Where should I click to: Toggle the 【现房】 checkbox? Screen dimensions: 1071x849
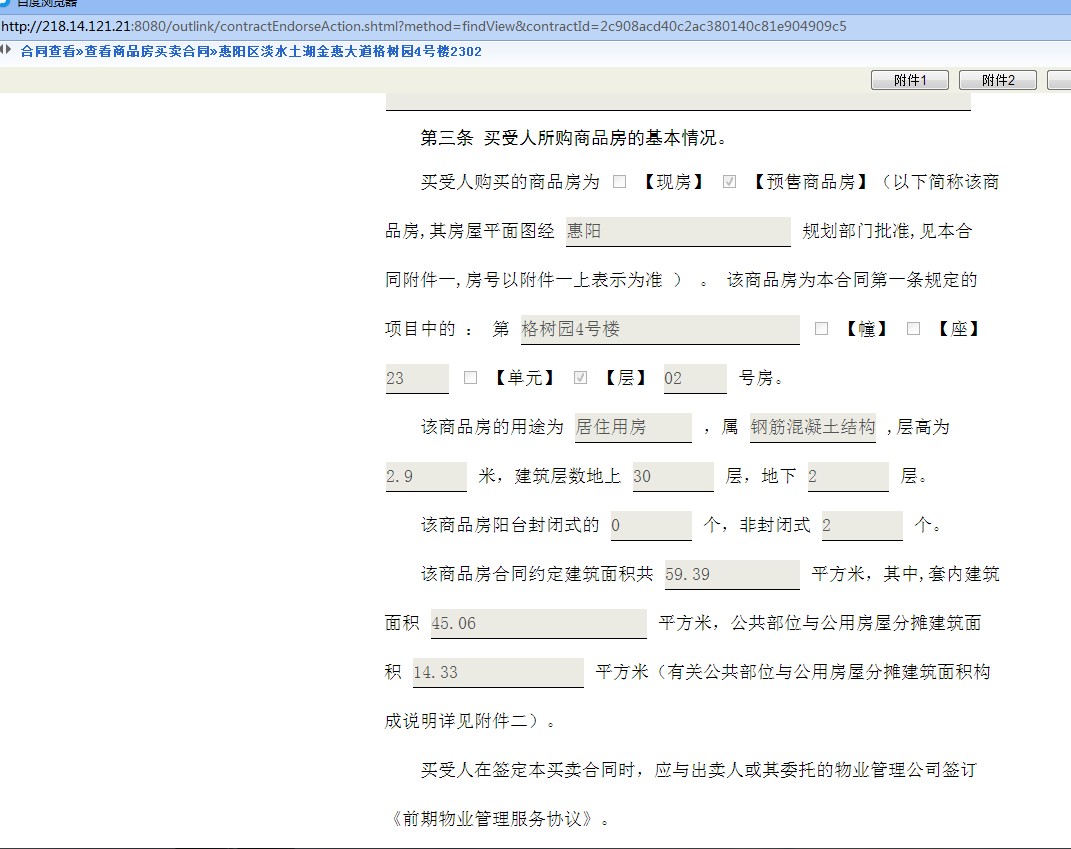tap(620, 182)
